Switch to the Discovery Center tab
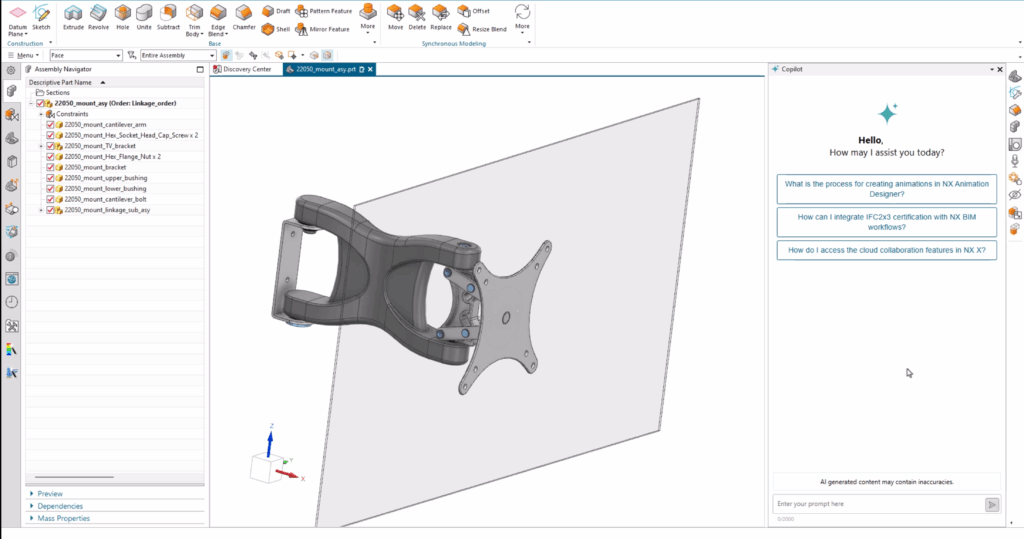This screenshot has width=1024, height=539. [x=247, y=69]
